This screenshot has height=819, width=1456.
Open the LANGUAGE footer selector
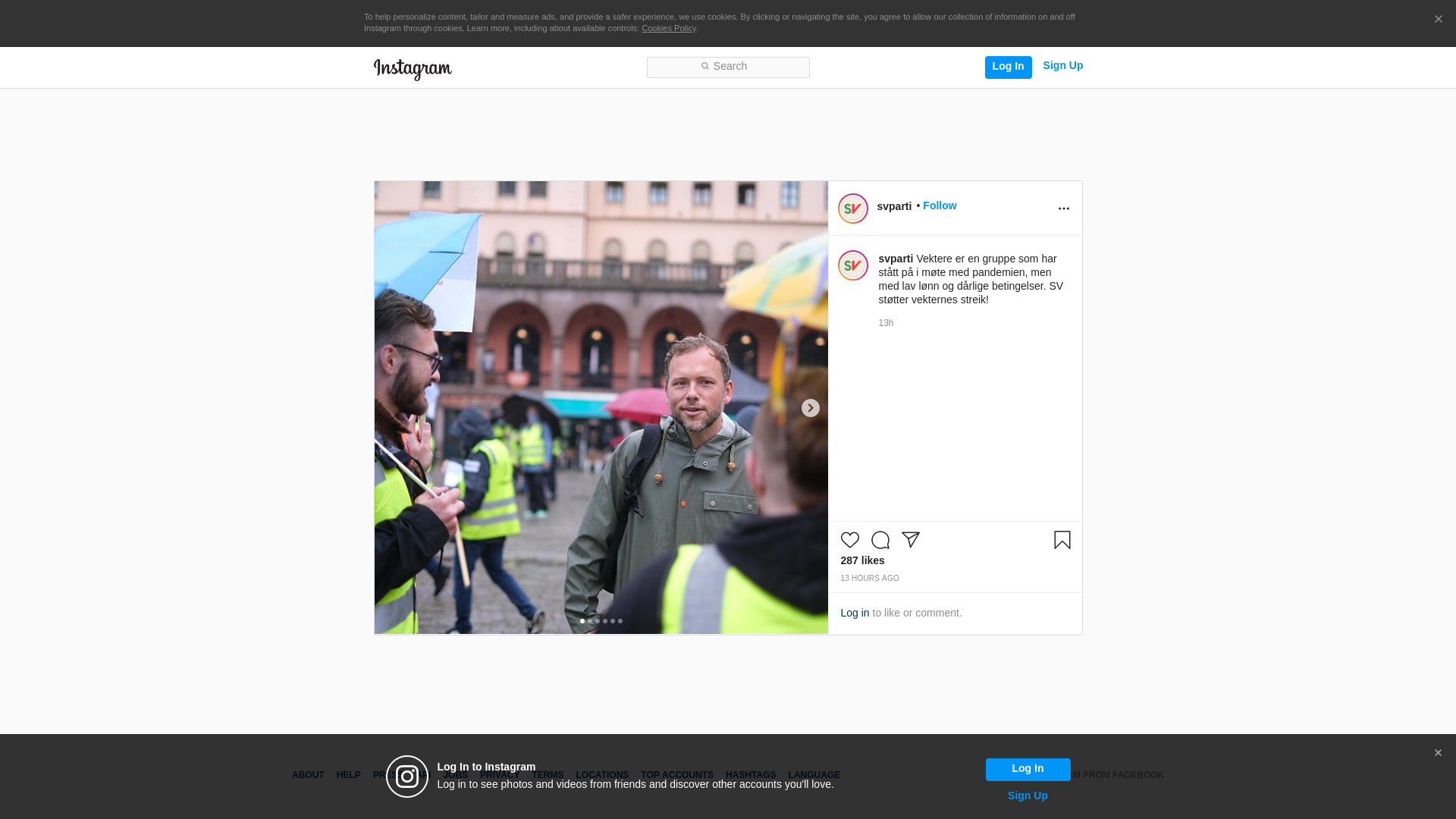coord(814,776)
